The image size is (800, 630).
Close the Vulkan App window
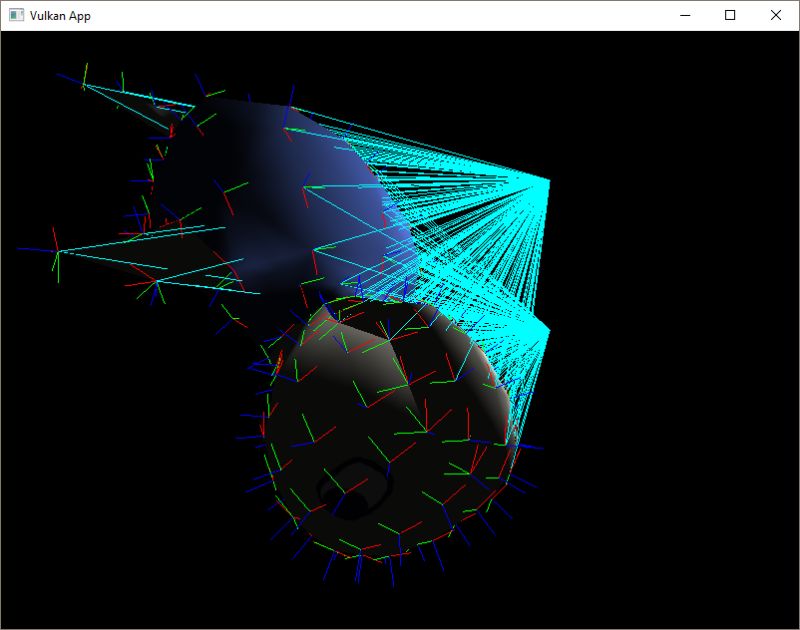click(776, 16)
